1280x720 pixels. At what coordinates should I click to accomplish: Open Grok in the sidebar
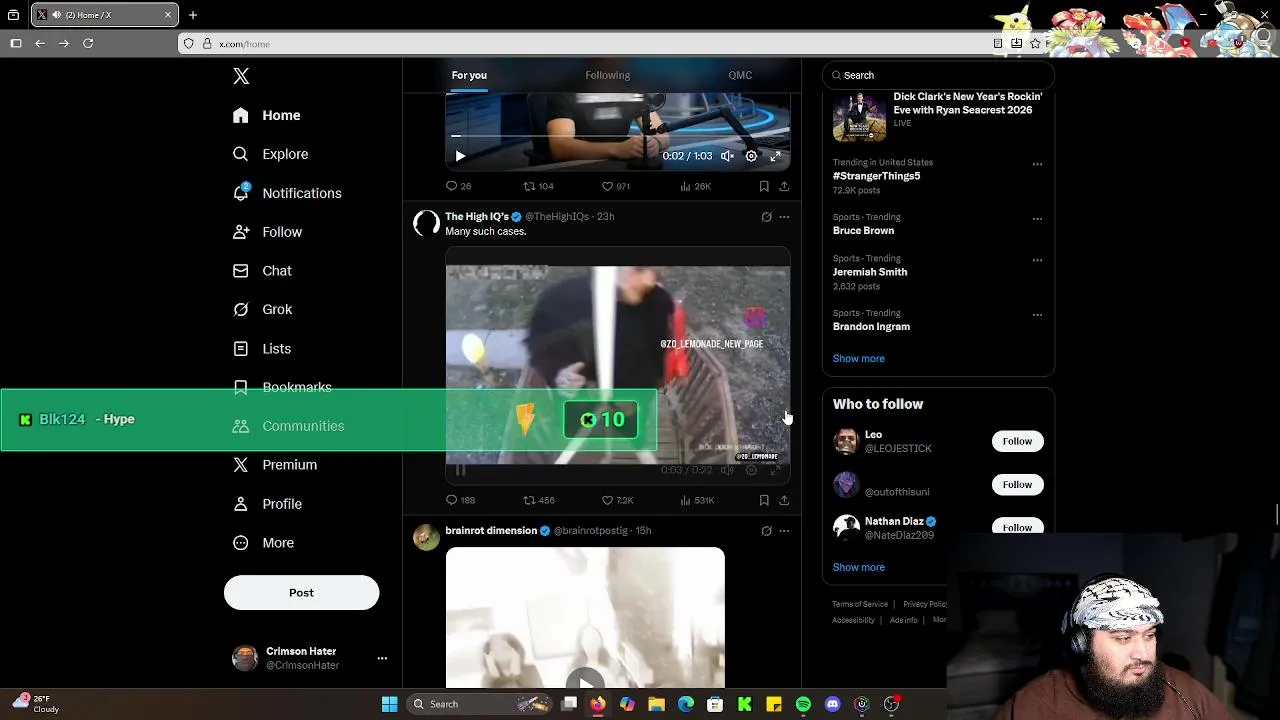click(x=262, y=310)
